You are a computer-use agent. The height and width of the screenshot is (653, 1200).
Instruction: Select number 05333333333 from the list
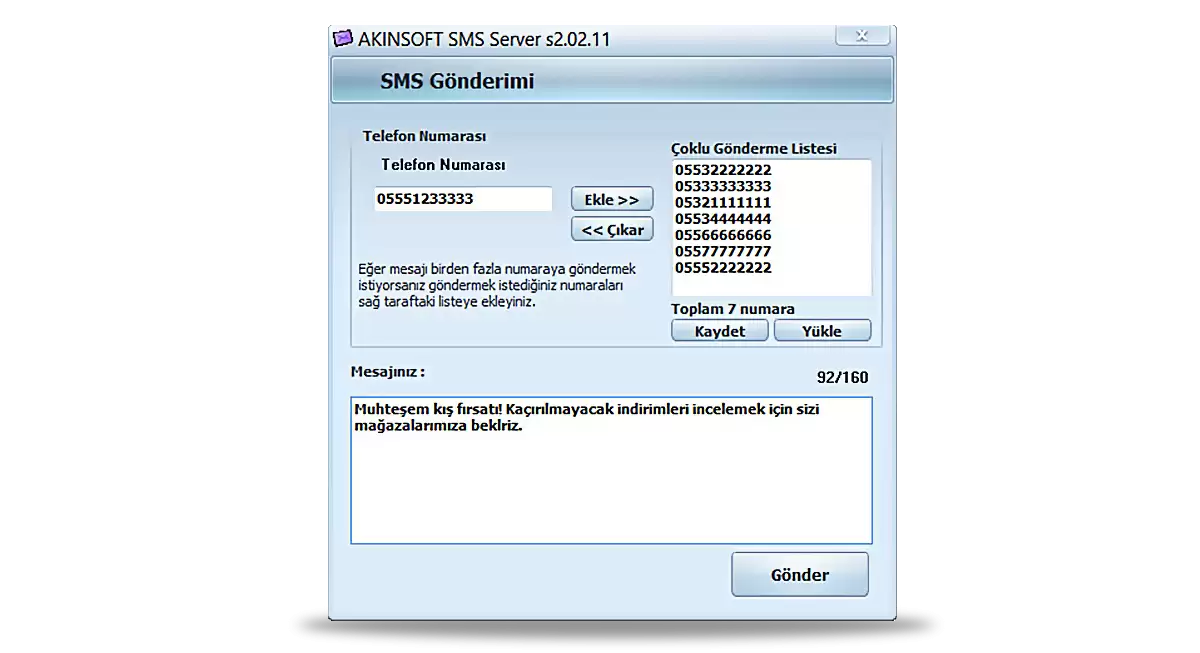(x=721, y=186)
